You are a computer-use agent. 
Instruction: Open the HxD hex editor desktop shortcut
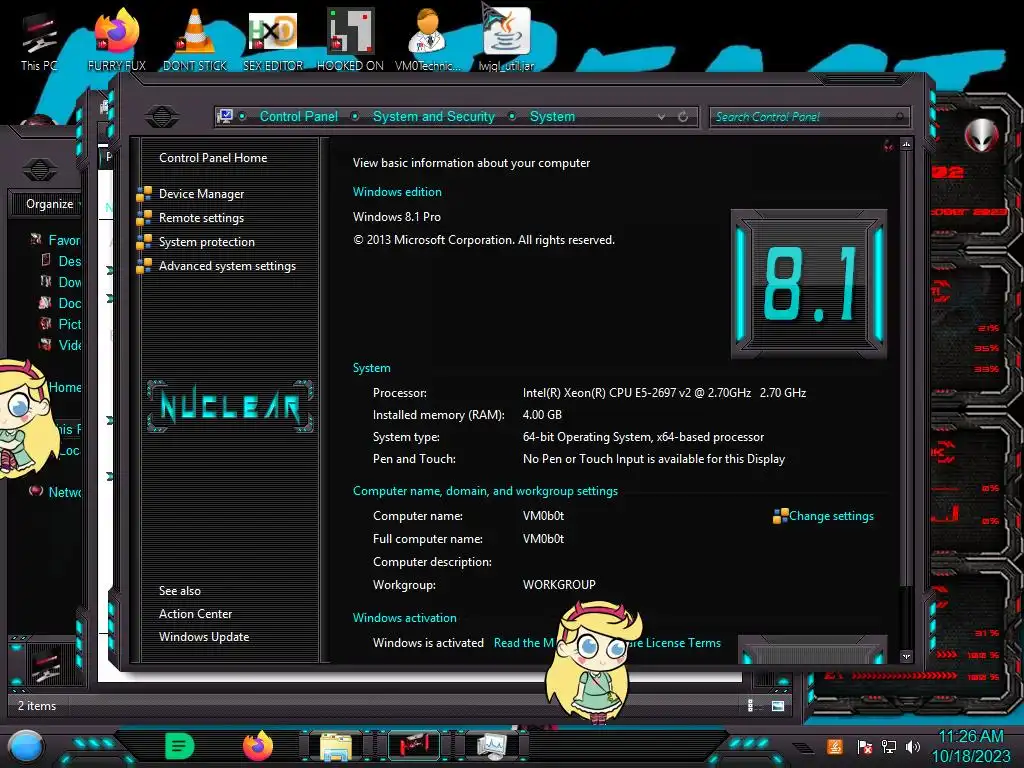click(x=273, y=40)
